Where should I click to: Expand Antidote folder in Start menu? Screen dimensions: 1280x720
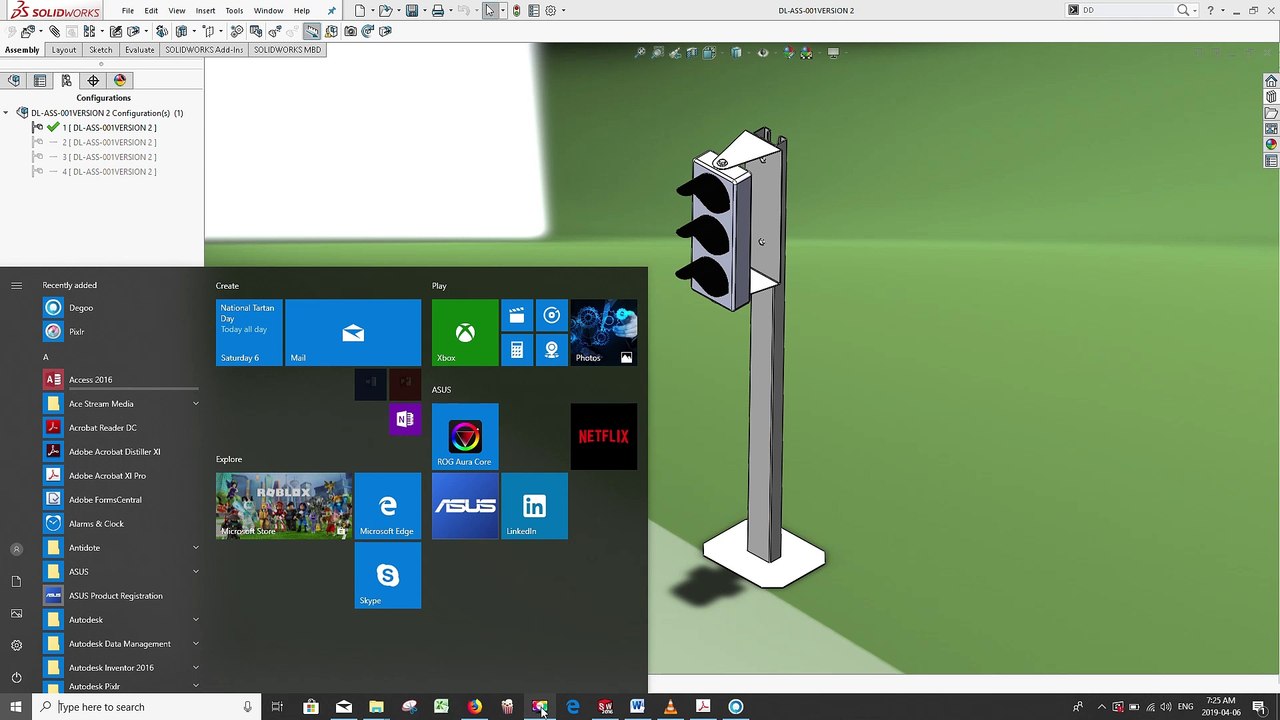(x=196, y=548)
